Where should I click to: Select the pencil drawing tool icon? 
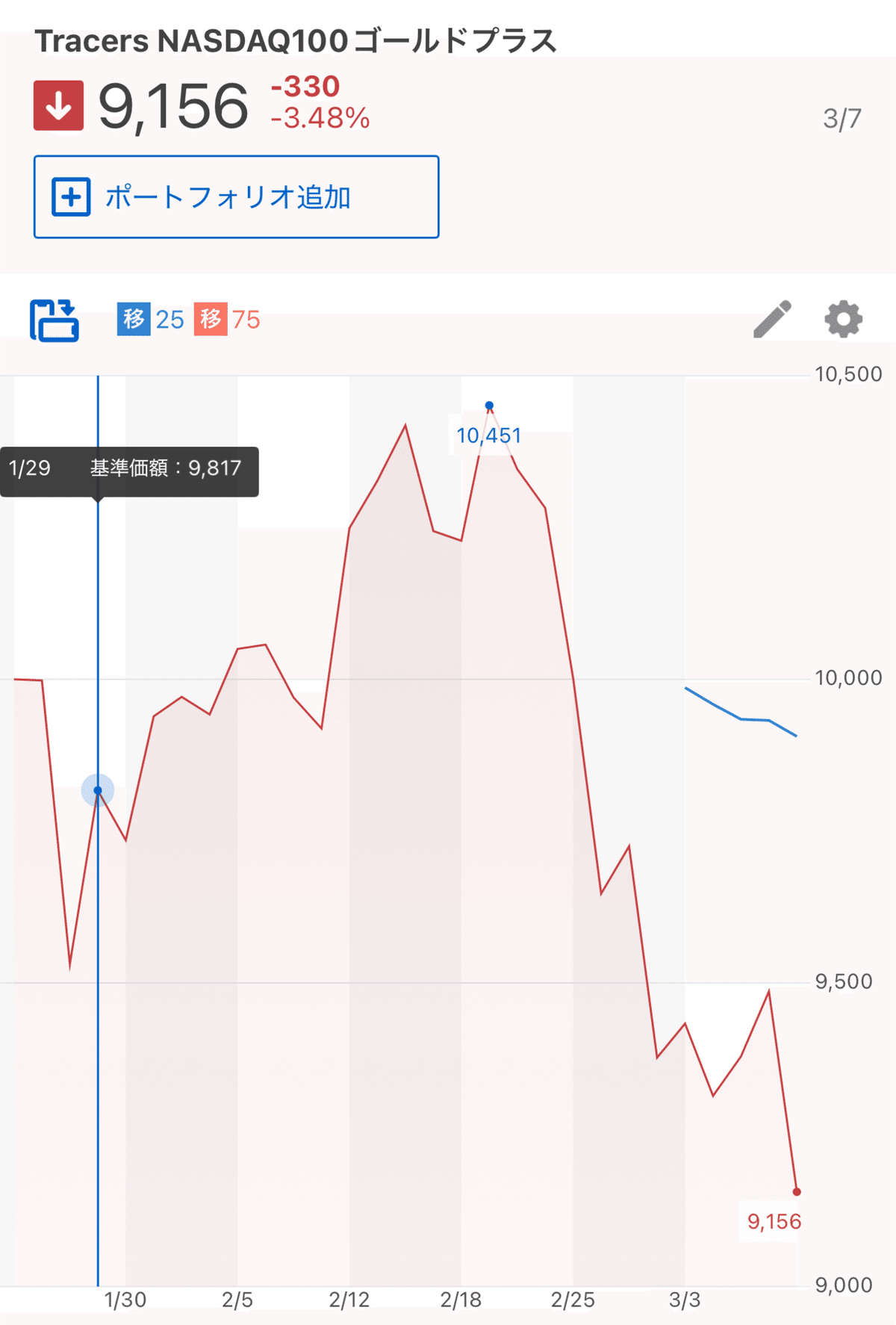pos(773,320)
